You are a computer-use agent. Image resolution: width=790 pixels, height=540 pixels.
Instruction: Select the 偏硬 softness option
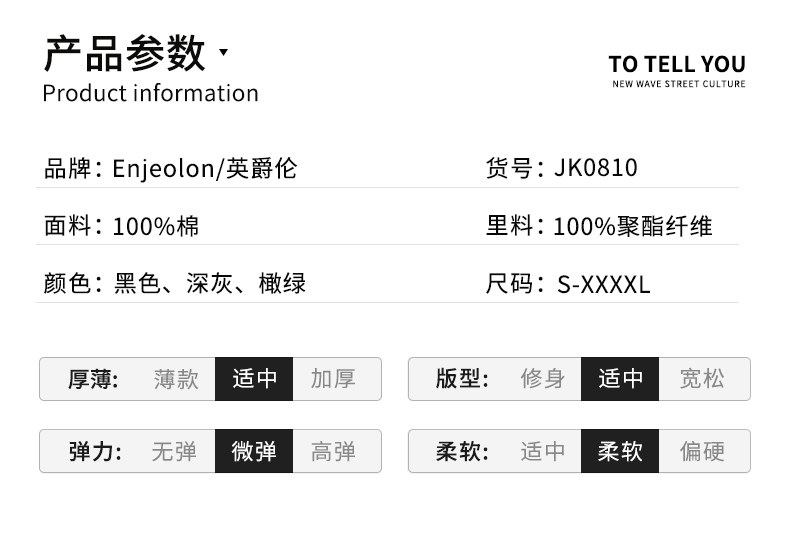[x=702, y=451]
